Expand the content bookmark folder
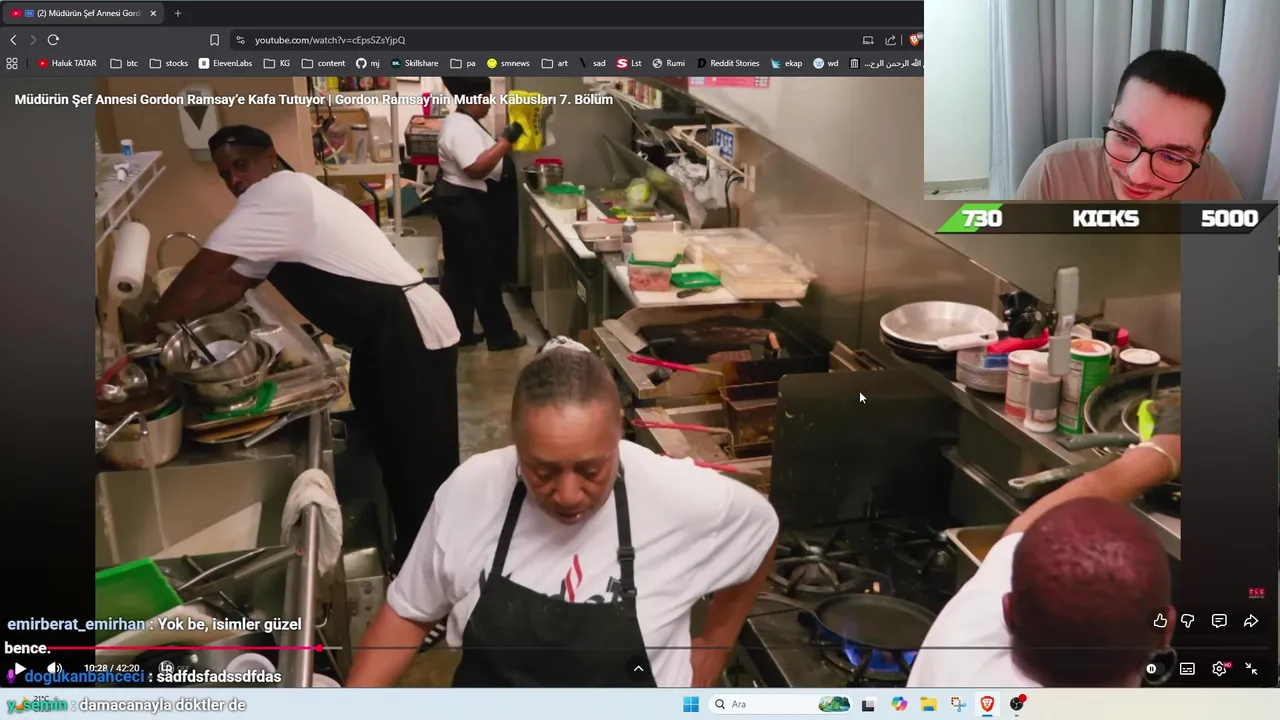This screenshot has height=720, width=1280. point(323,63)
